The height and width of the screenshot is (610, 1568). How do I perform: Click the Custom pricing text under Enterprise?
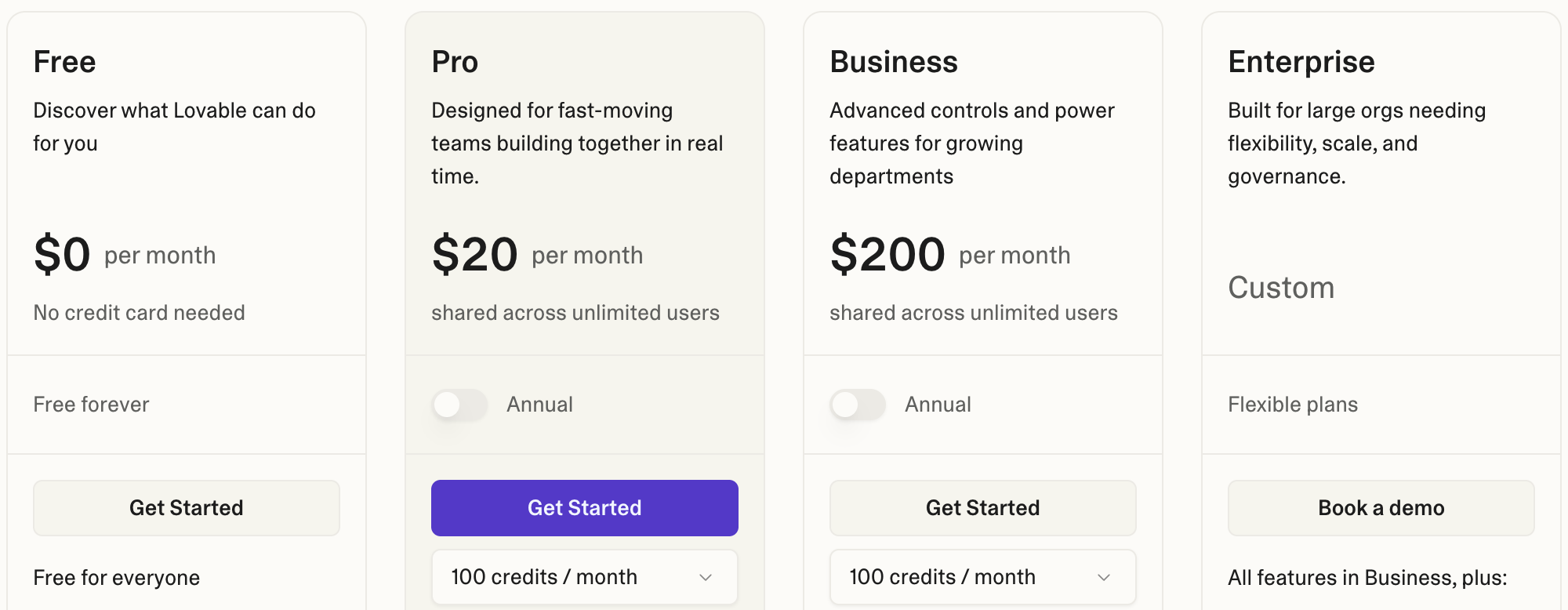1281,288
